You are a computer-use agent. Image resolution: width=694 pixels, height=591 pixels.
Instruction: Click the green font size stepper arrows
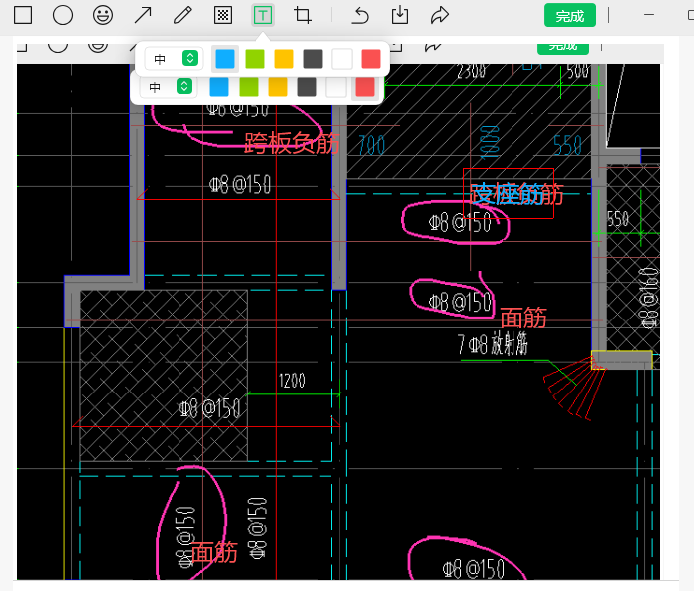(x=190, y=58)
